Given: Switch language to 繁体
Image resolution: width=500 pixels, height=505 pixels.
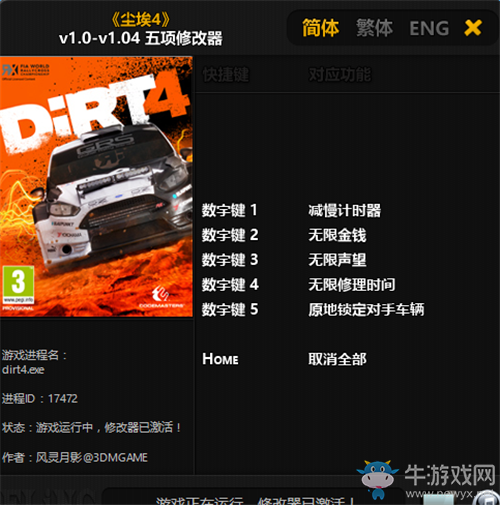Looking at the screenshot, I should pyautogui.click(x=374, y=28).
